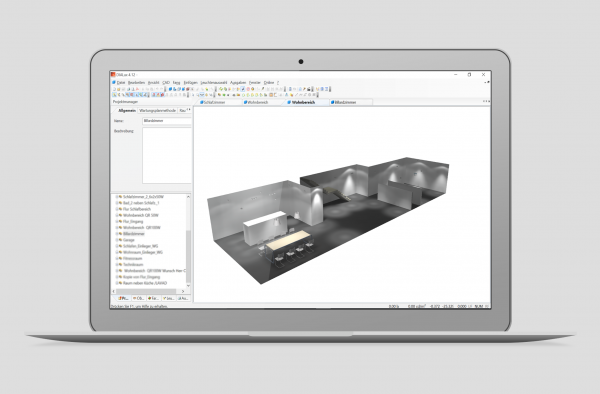
Task: Click the zoom magnifier toolbar icon
Action: coord(197,94)
